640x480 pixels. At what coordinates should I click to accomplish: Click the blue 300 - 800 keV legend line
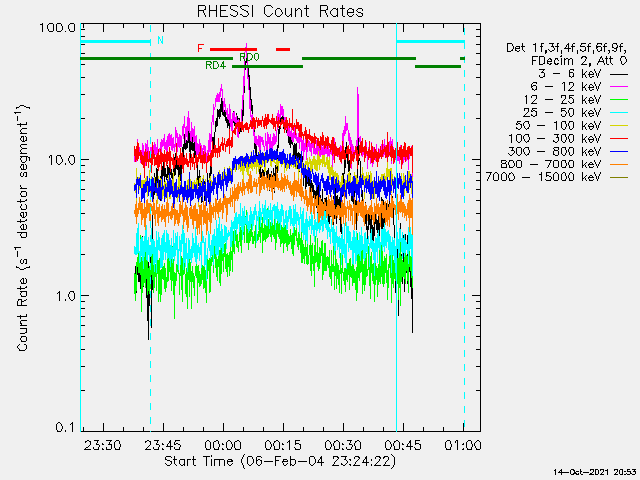619,152
